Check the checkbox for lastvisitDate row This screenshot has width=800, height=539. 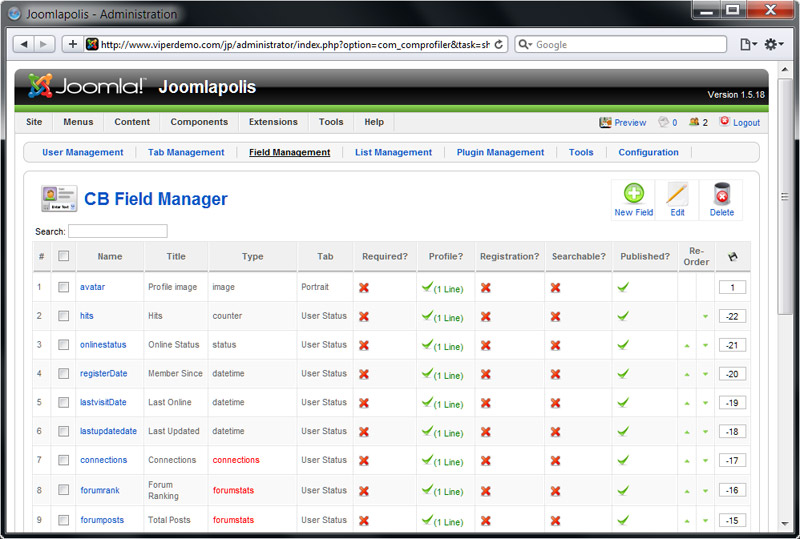63,402
